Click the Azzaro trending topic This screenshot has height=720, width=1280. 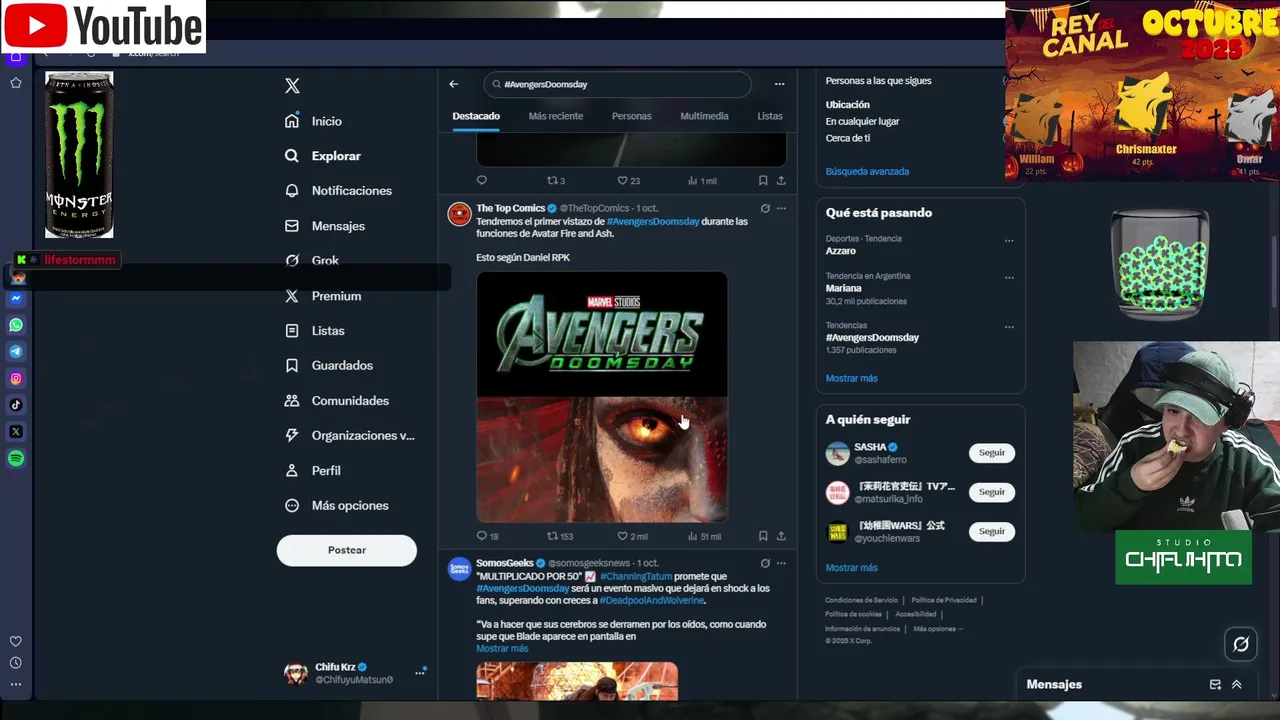[x=840, y=251]
